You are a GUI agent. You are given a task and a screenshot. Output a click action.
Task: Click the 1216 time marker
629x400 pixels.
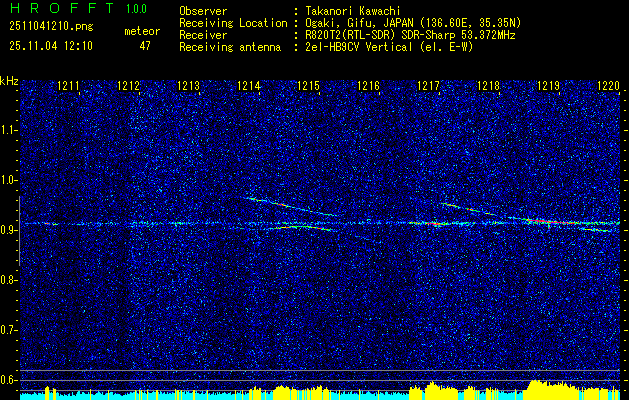click(x=369, y=85)
